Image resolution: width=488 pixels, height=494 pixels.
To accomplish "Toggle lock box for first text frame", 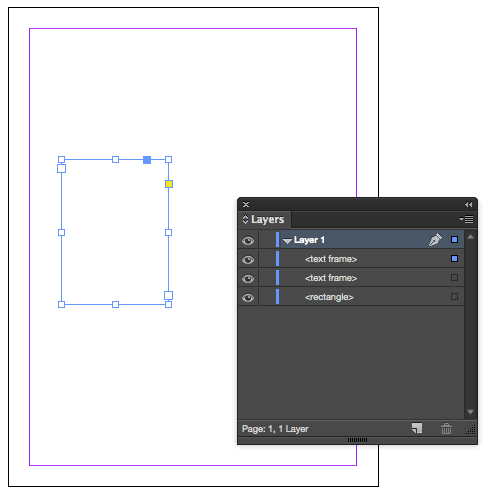I will tap(267, 259).
